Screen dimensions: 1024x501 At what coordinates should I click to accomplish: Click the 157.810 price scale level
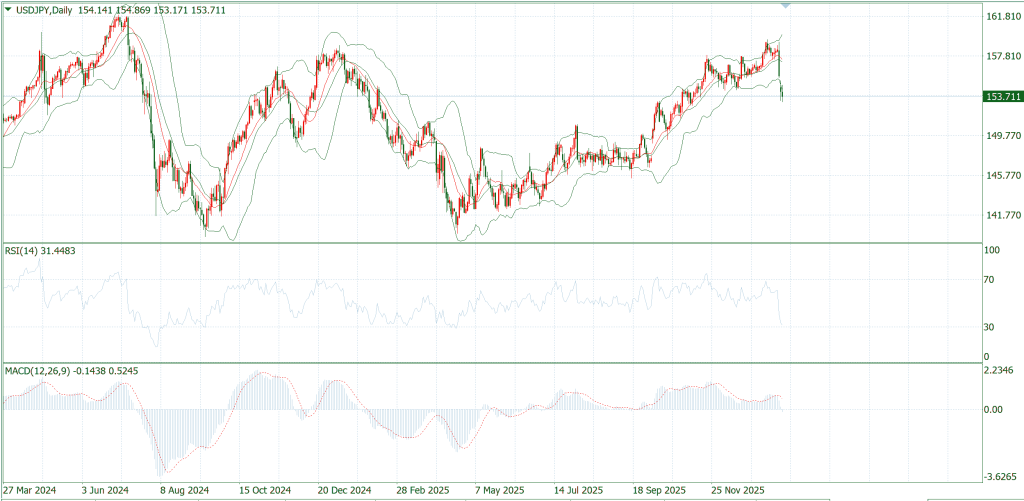[x=1002, y=57]
